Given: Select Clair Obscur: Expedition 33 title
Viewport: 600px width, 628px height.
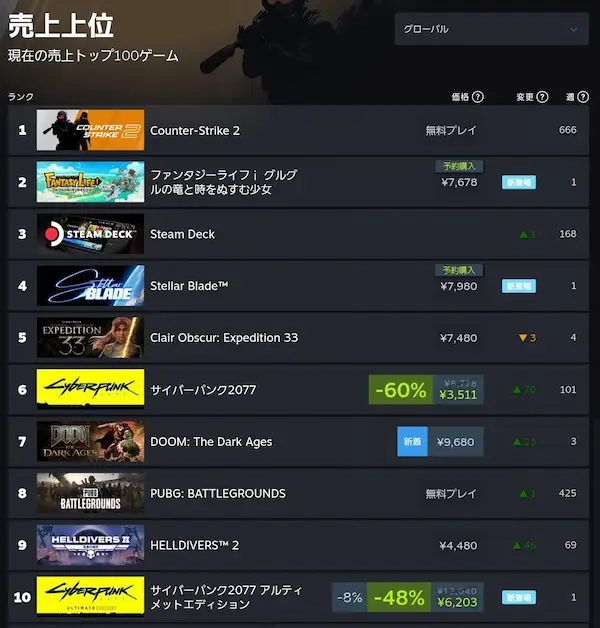Looking at the screenshot, I should click(x=224, y=338).
